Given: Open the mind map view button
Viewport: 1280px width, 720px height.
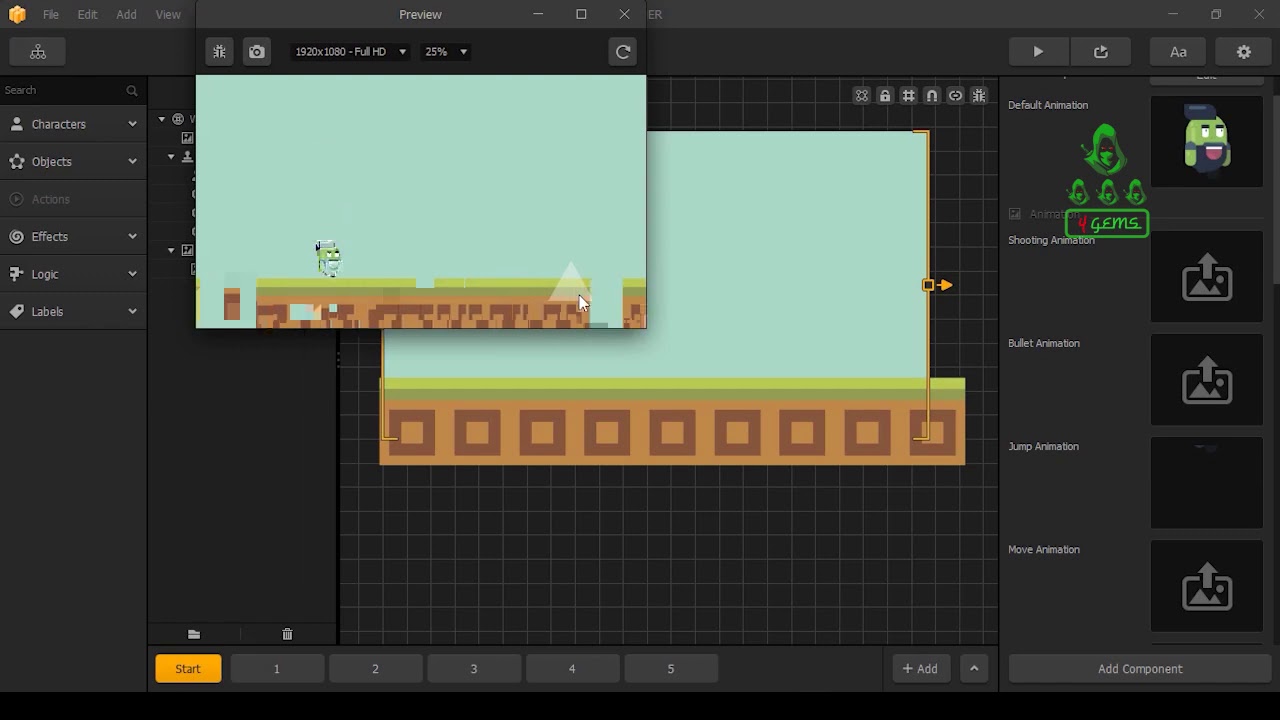Looking at the screenshot, I should [x=38, y=52].
